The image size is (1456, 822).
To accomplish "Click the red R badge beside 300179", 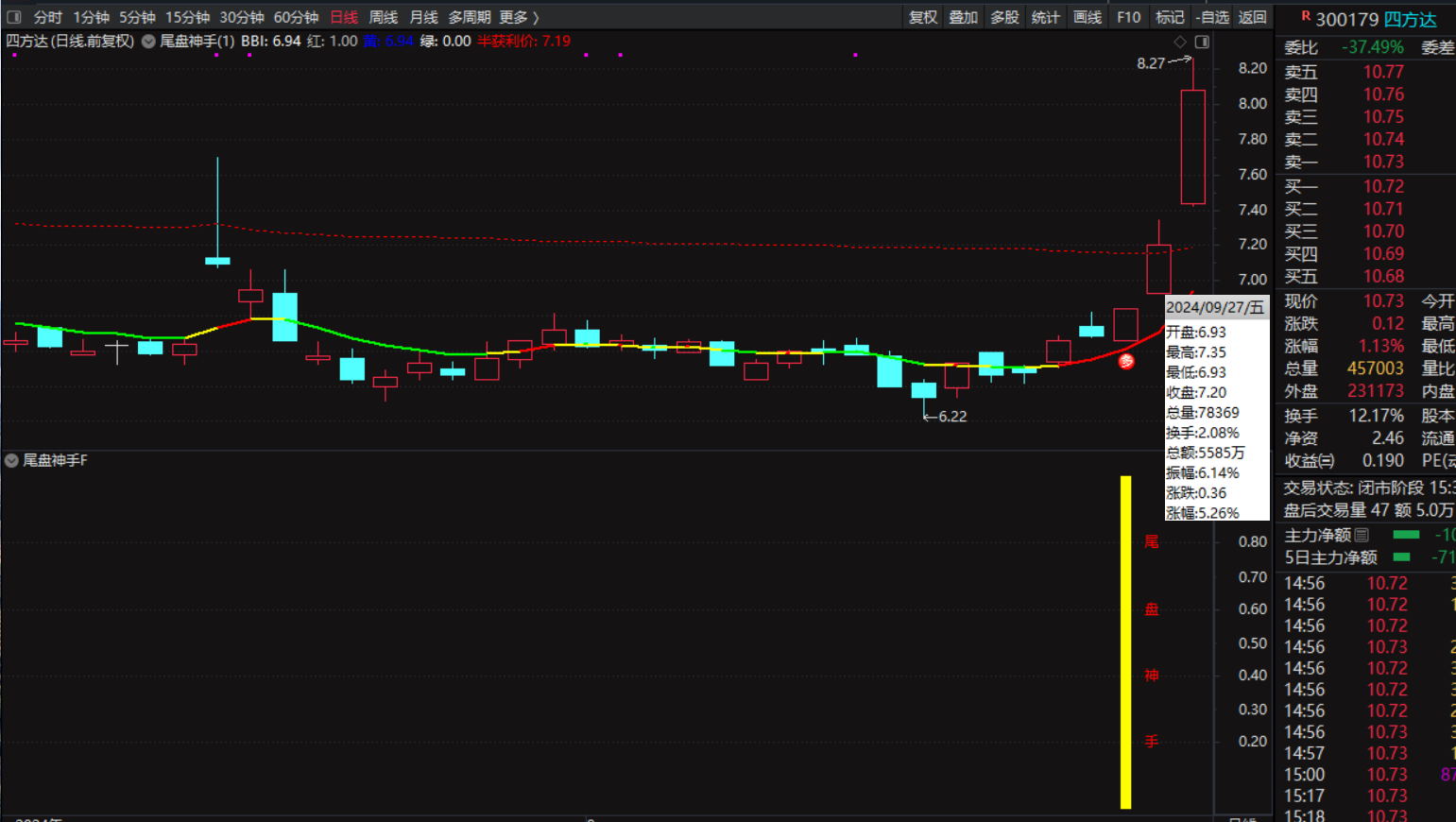I will pos(1305,17).
